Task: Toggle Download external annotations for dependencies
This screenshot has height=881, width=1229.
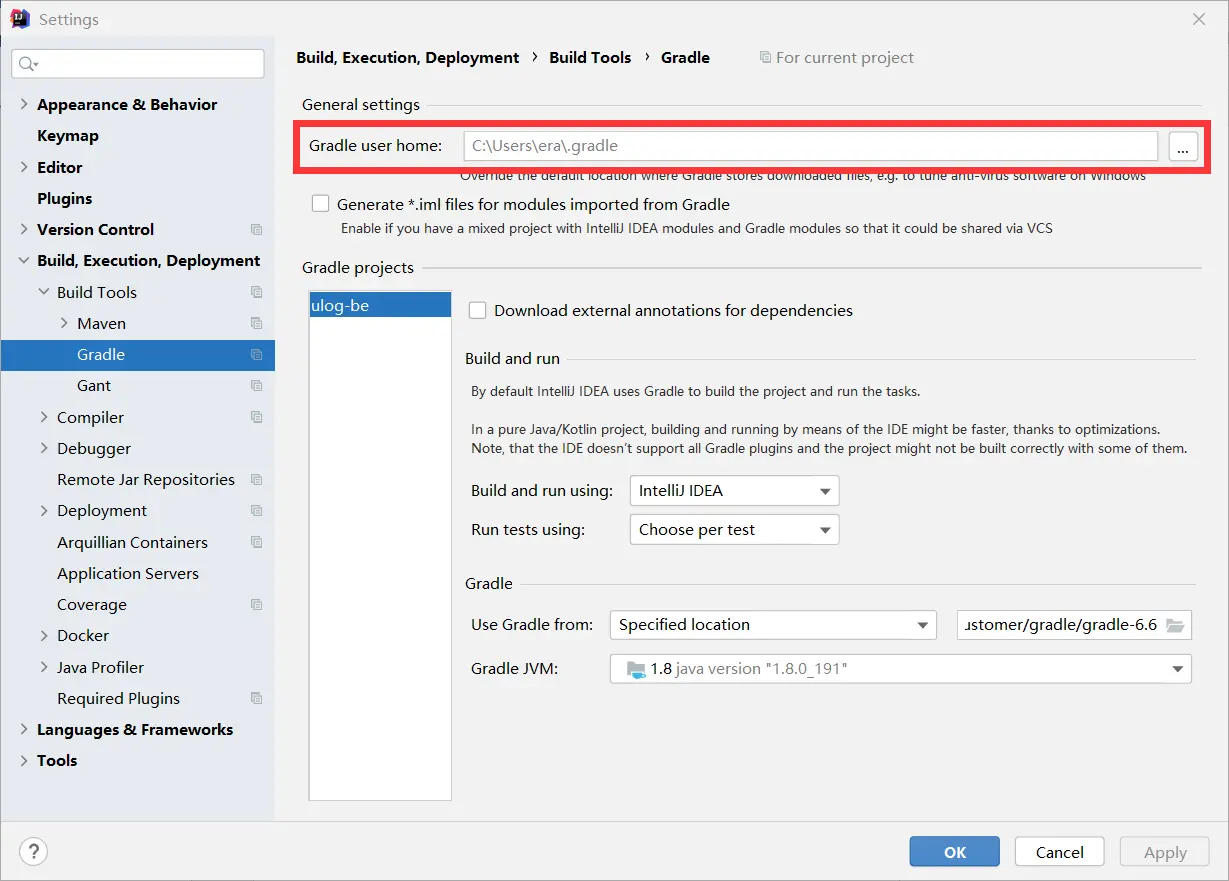Action: coord(478,311)
